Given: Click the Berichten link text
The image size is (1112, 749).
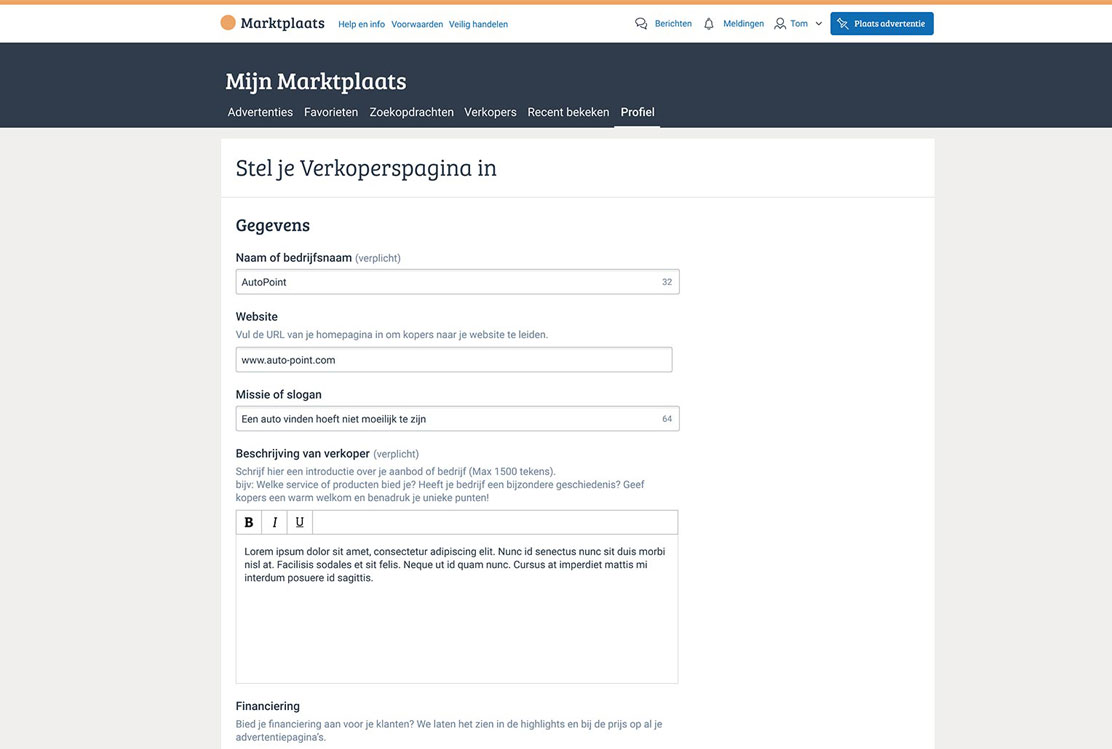Looking at the screenshot, I should tap(673, 23).
